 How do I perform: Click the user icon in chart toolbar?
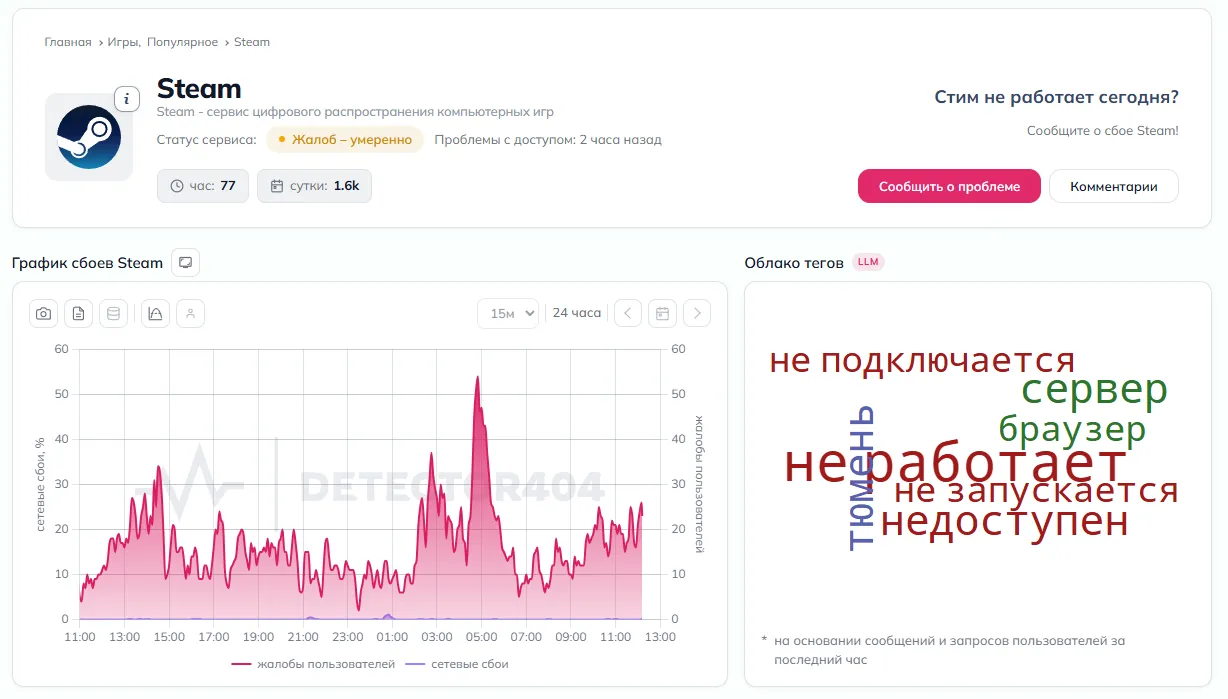tap(190, 313)
